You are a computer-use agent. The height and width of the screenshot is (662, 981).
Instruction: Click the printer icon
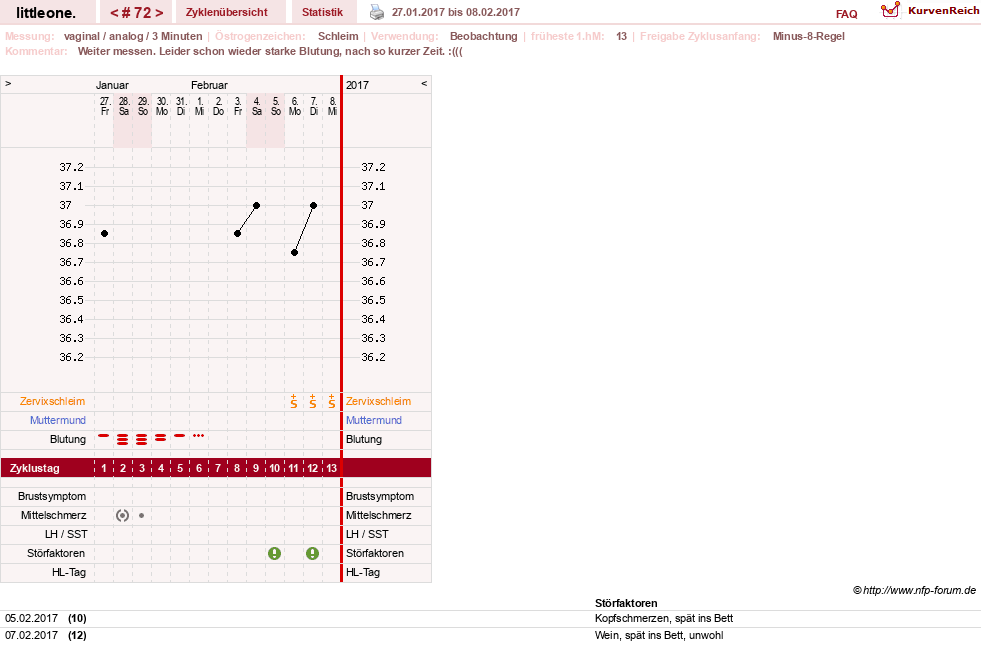377,12
